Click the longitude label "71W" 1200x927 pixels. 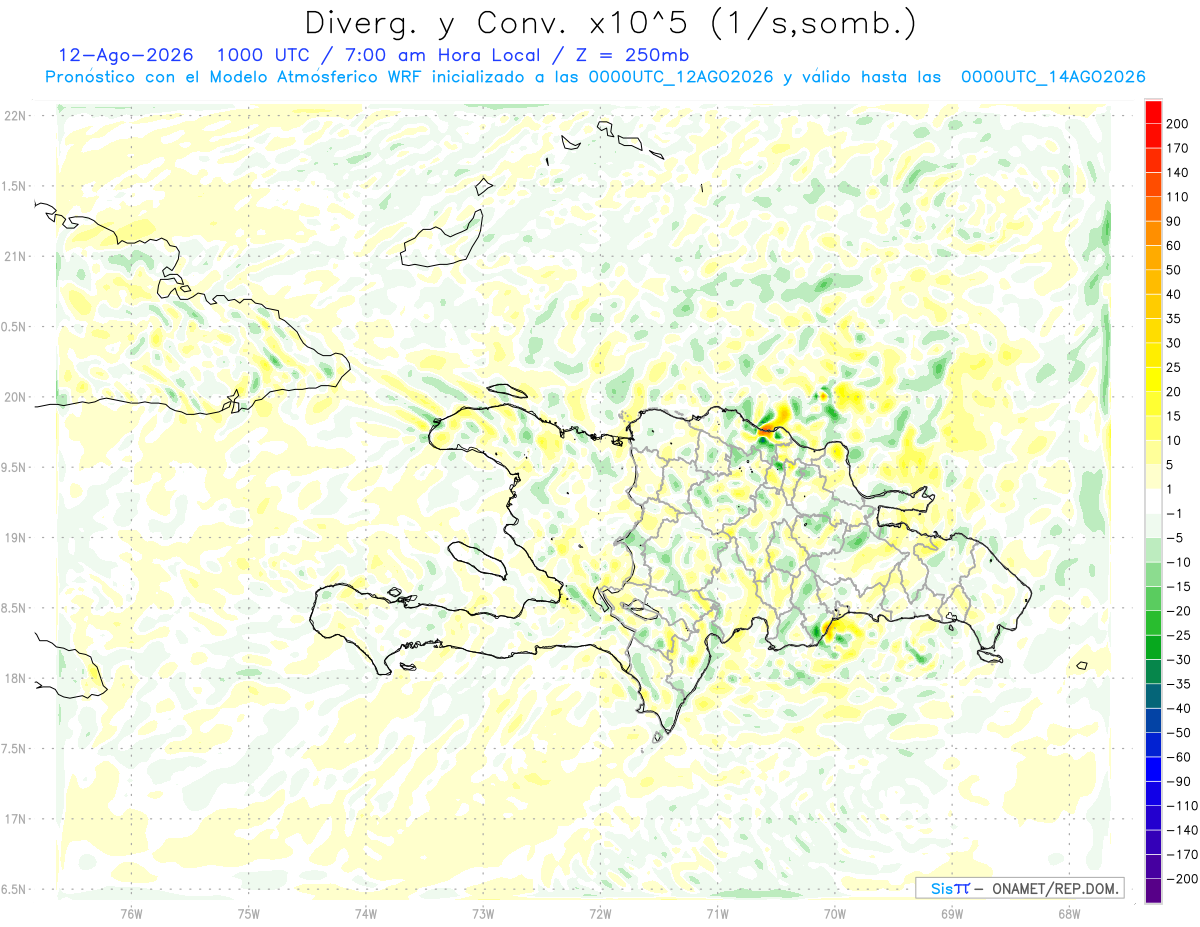[717, 912]
